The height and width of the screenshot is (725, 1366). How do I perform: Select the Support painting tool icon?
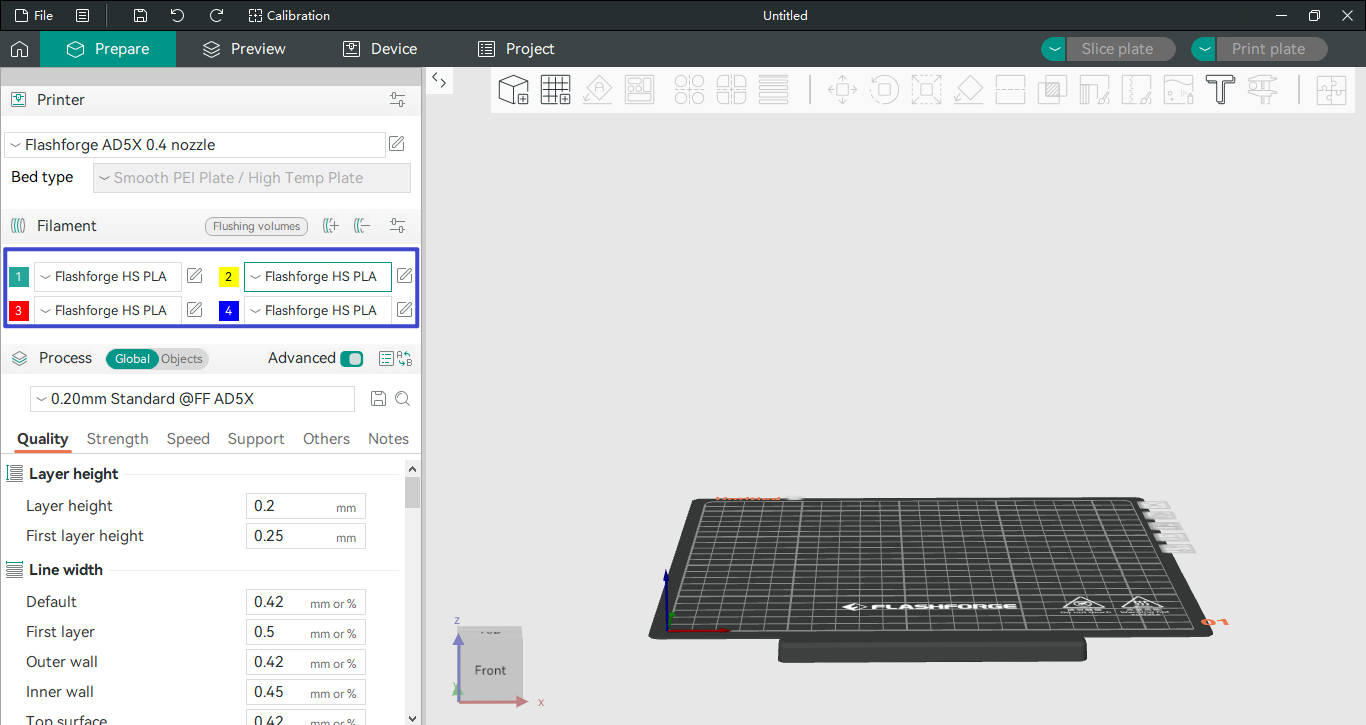pyautogui.click(x=1094, y=89)
